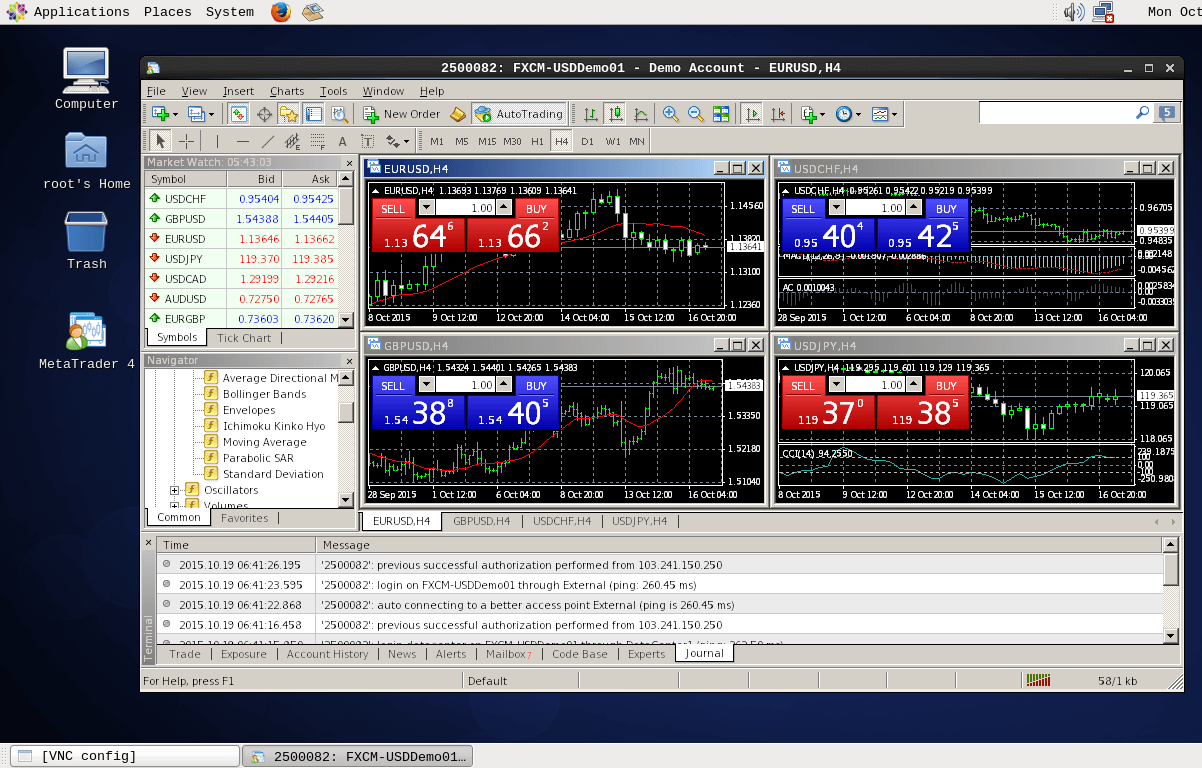Switch to Line Chart display
The image size is (1202, 768).
click(x=641, y=114)
